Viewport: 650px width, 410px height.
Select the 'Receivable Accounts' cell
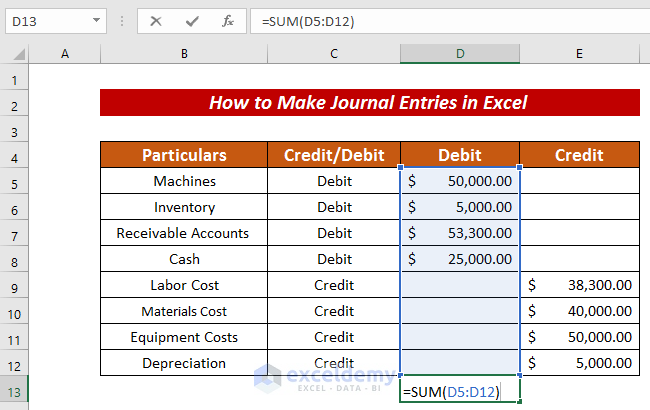click(184, 233)
